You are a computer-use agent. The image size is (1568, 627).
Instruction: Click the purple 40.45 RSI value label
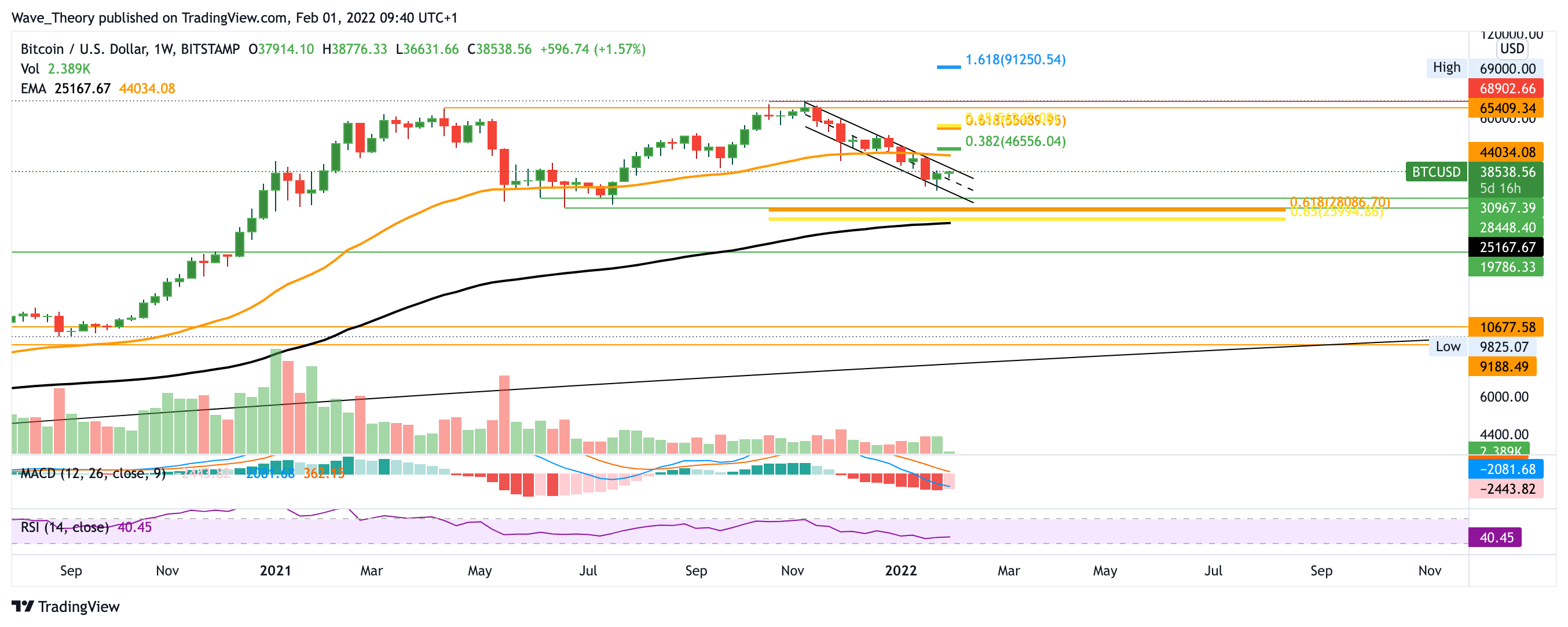(x=1496, y=537)
